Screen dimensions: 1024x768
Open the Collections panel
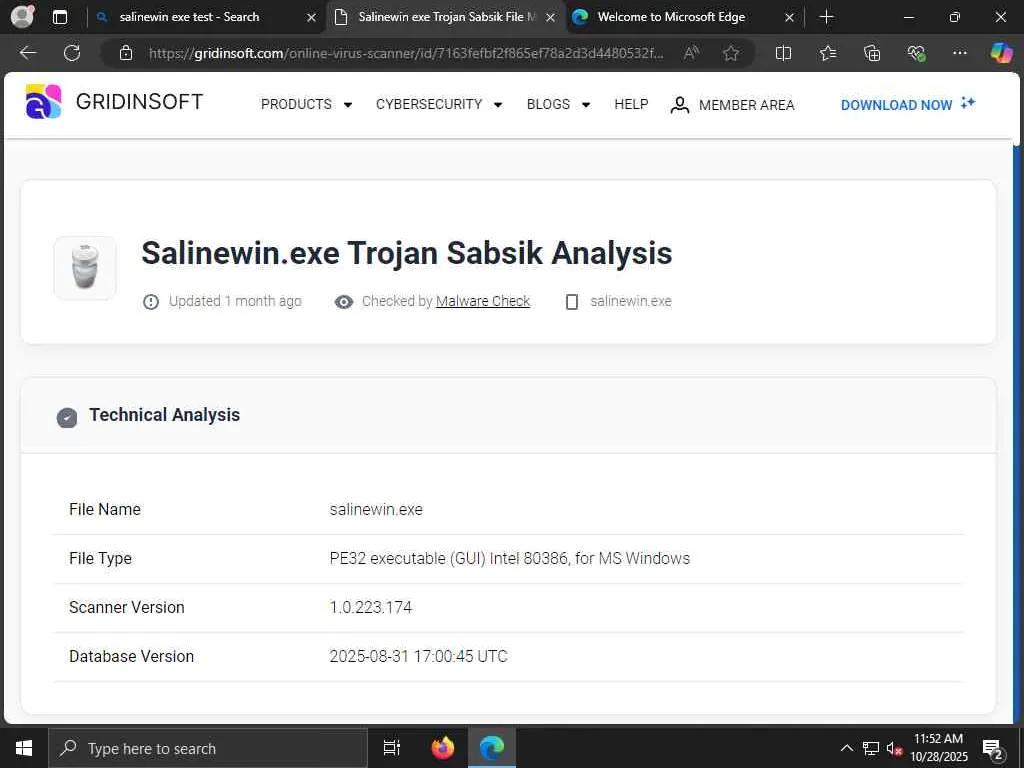pos(872,53)
